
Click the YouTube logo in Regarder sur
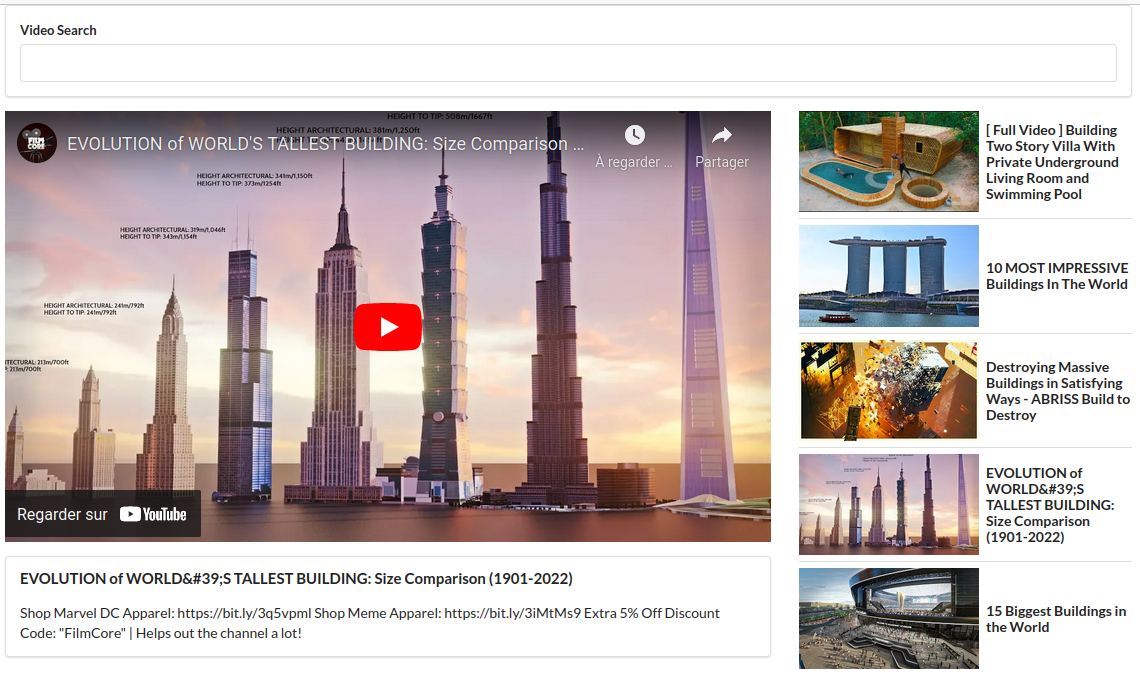(x=153, y=514)
